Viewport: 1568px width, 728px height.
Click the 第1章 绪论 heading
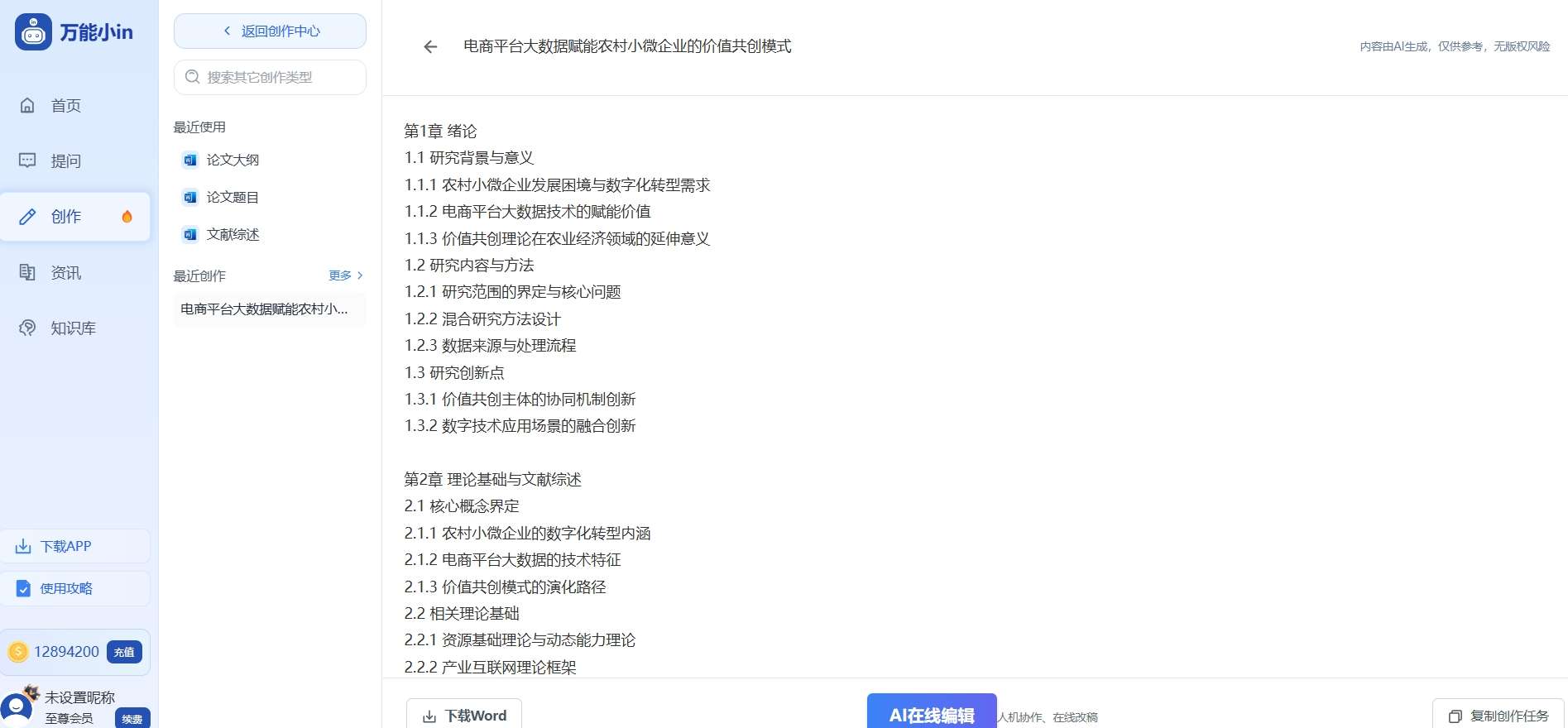pos(440,131)
